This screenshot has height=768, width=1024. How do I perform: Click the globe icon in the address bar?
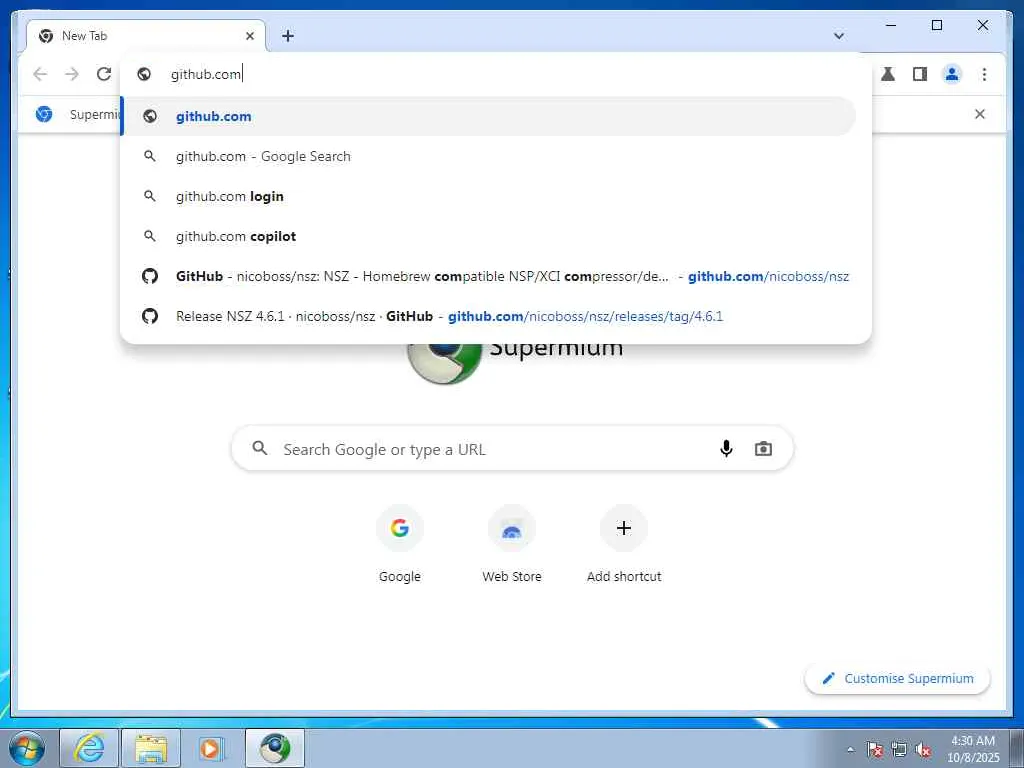coord(144,74)
